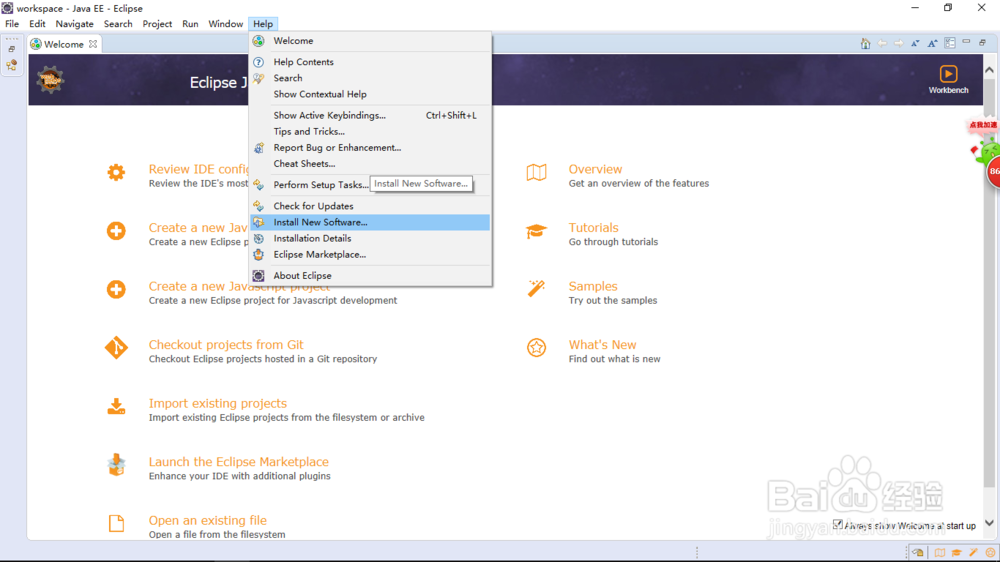Click the Tutorials cap icon in status bar

957,552
